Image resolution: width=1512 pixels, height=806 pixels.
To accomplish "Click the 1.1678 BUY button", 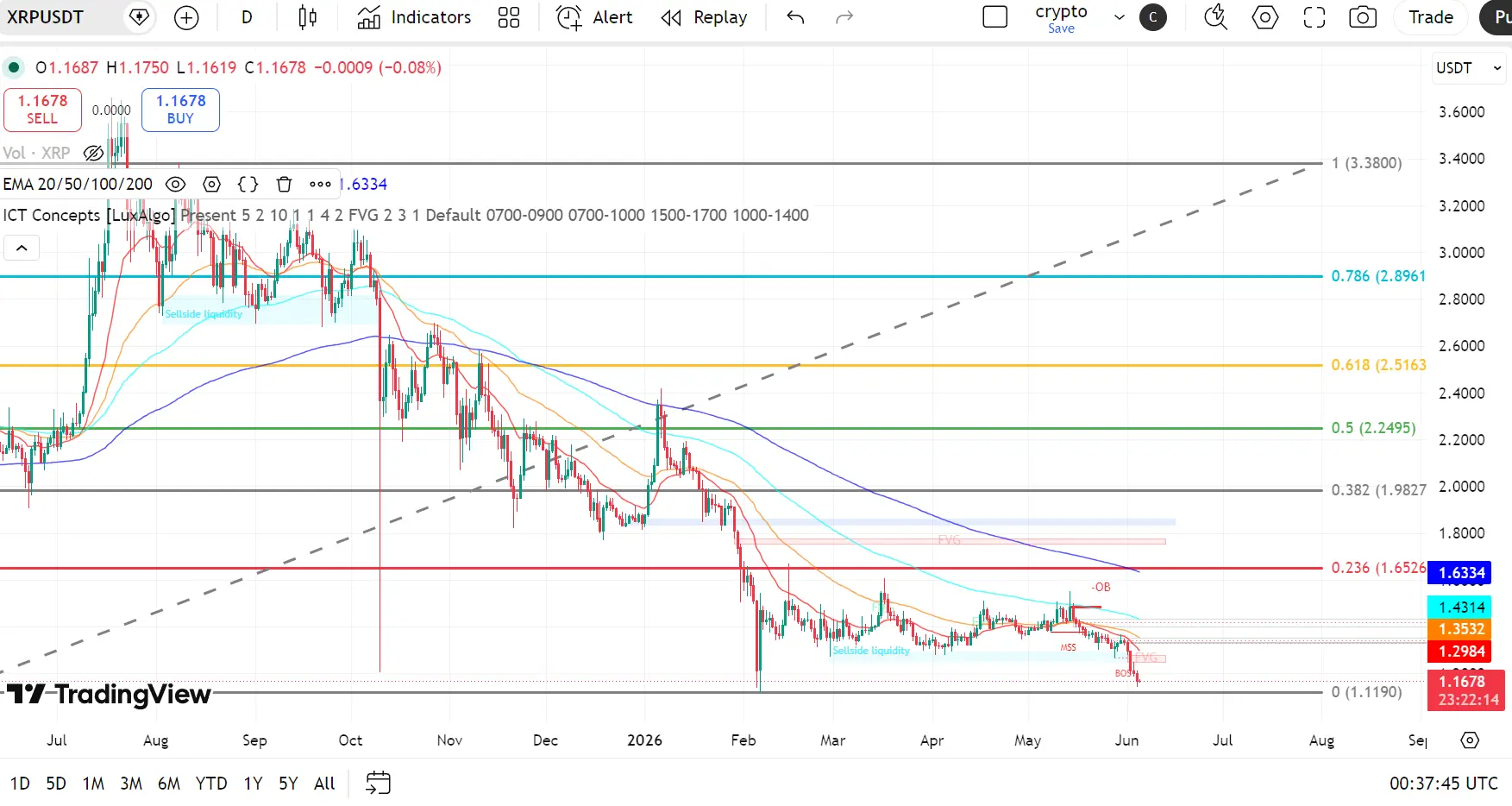I will 180,110.
